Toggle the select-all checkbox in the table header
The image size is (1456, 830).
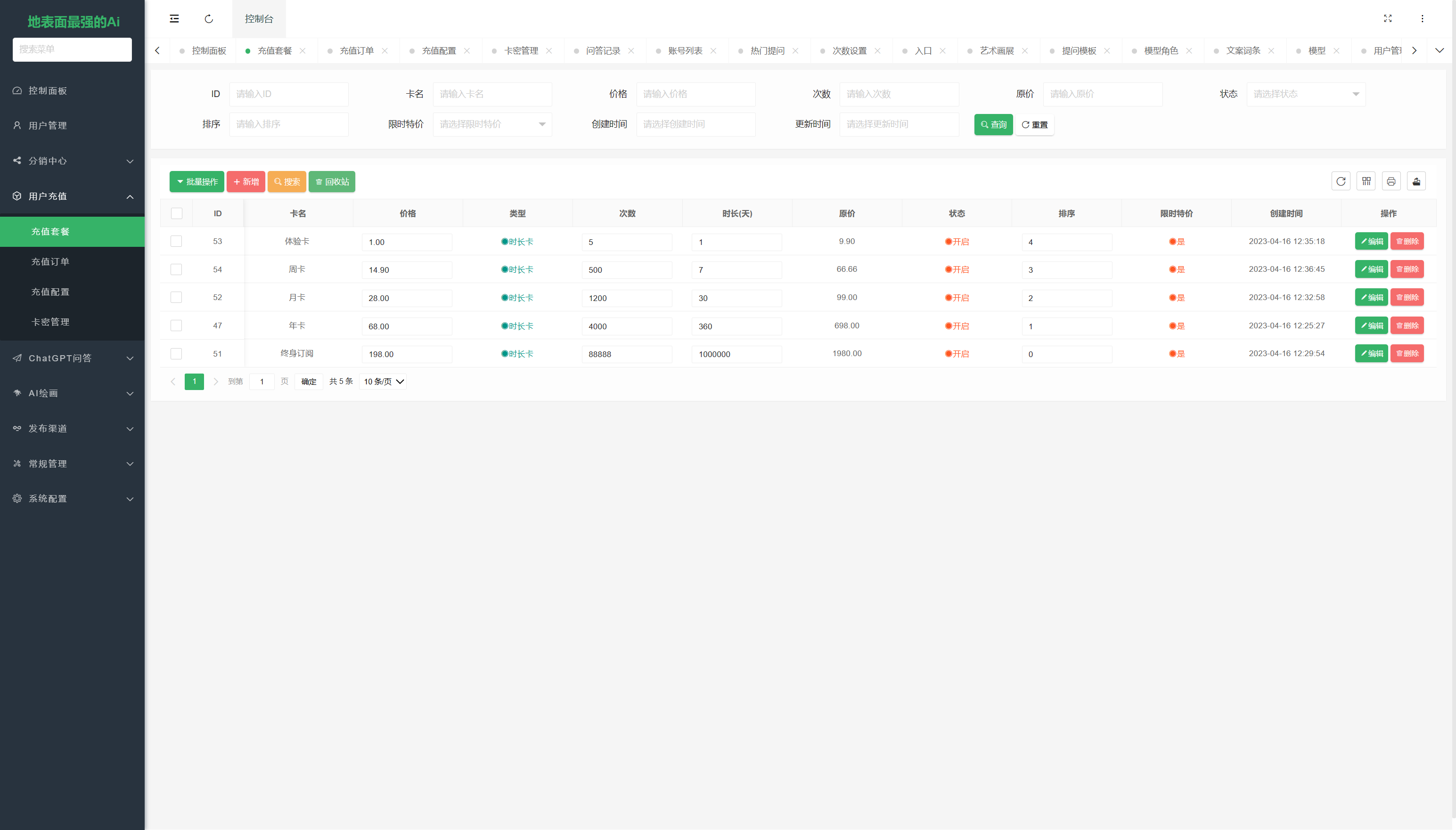click(x=176, y=213)
